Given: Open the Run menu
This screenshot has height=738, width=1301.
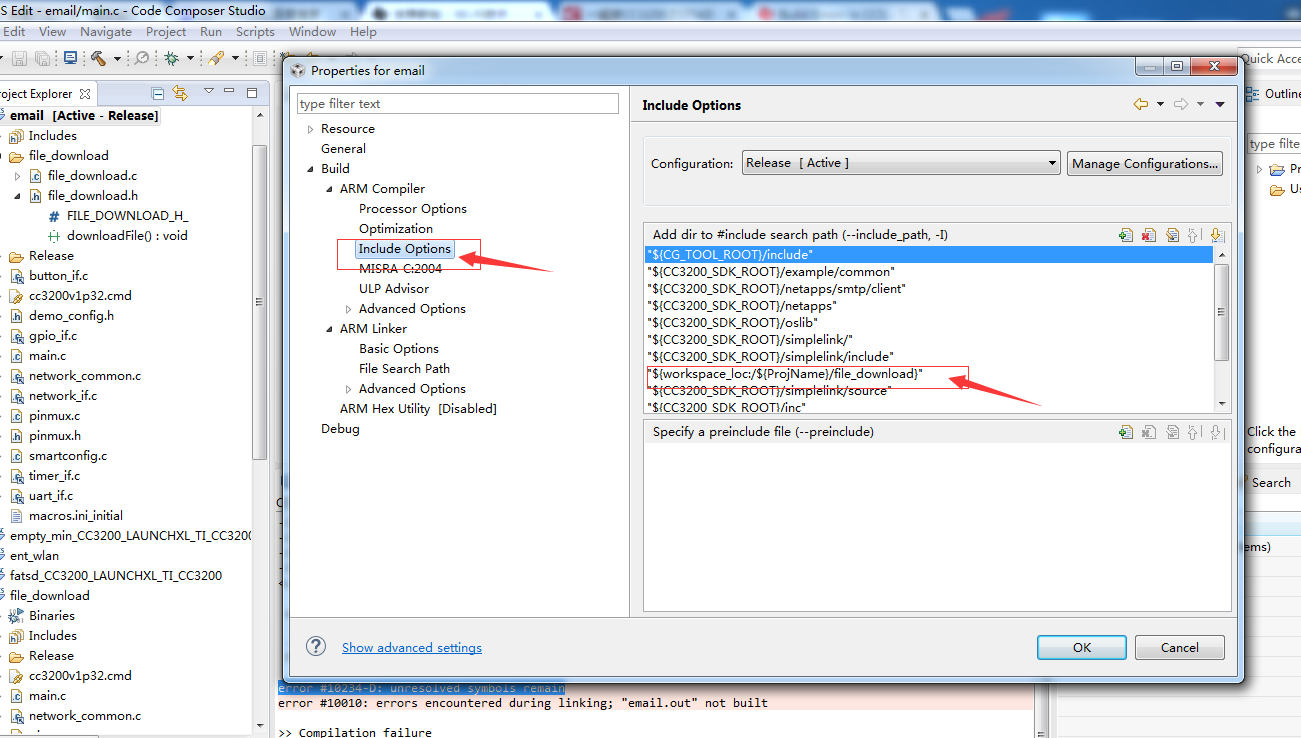Looking at the screenshot, I should pos(211,31).
